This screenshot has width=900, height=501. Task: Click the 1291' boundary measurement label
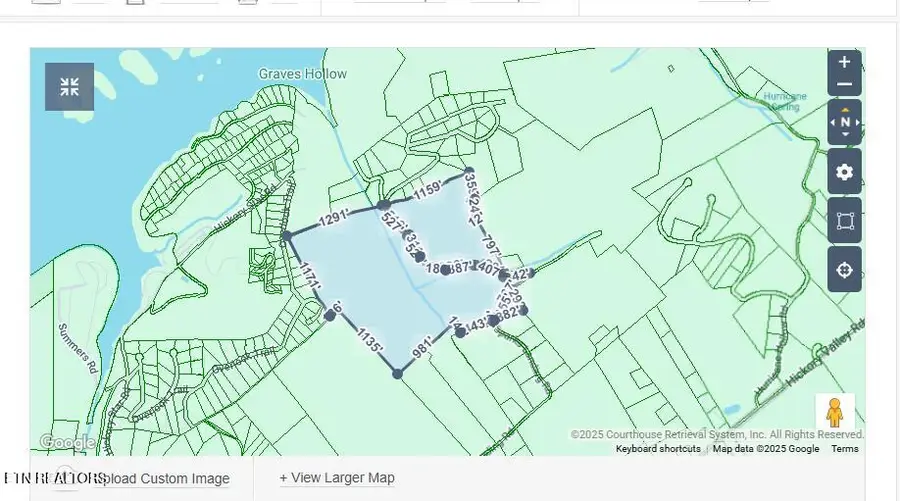click(335, 219)
